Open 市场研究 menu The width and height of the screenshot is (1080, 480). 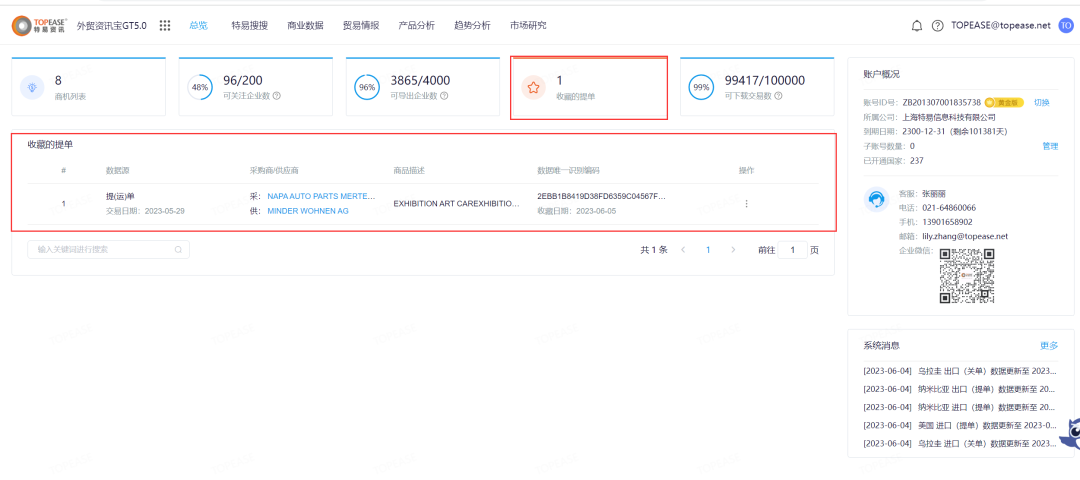pos(528,25)
